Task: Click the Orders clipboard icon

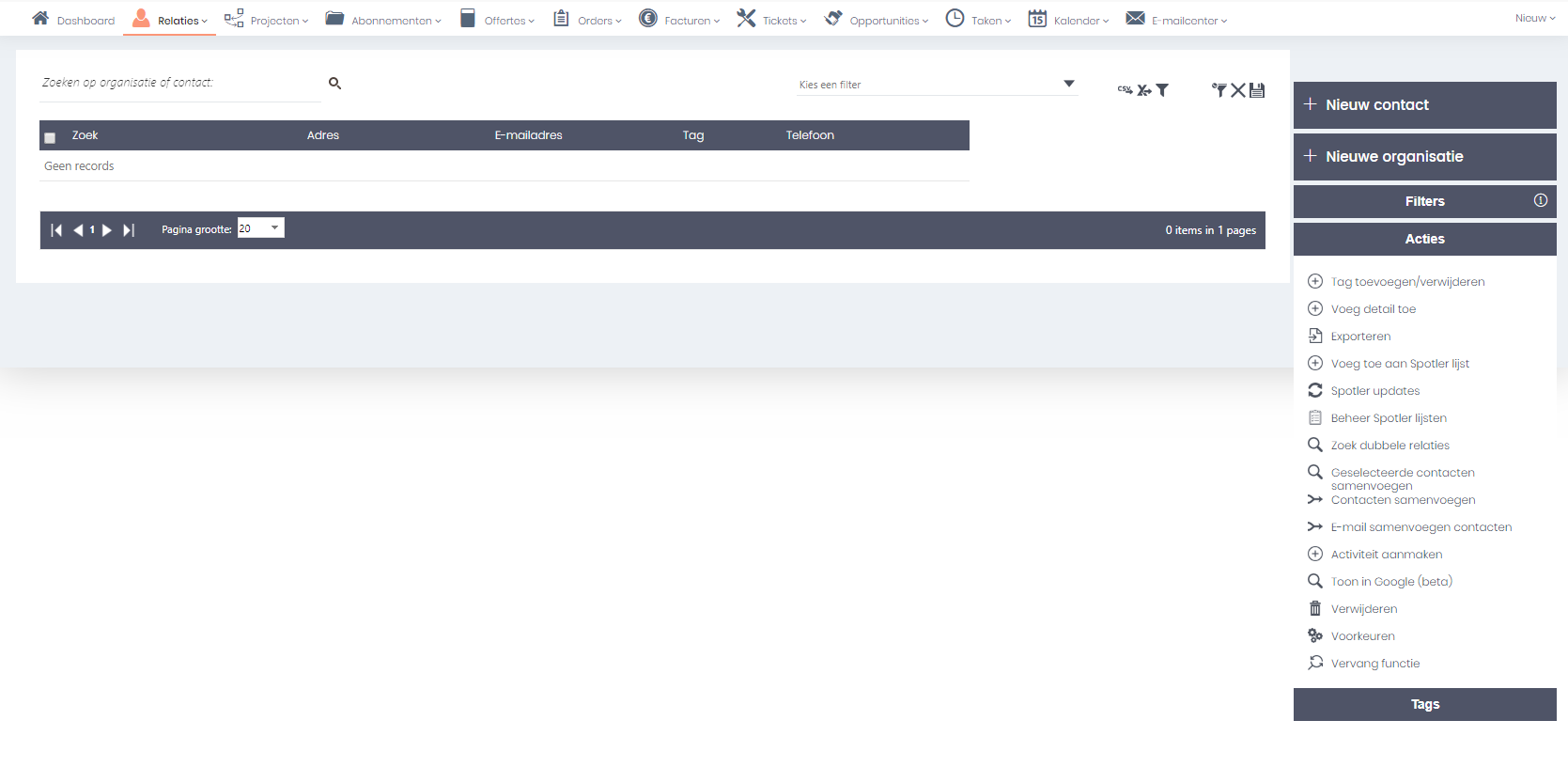Action: point(561,18)
